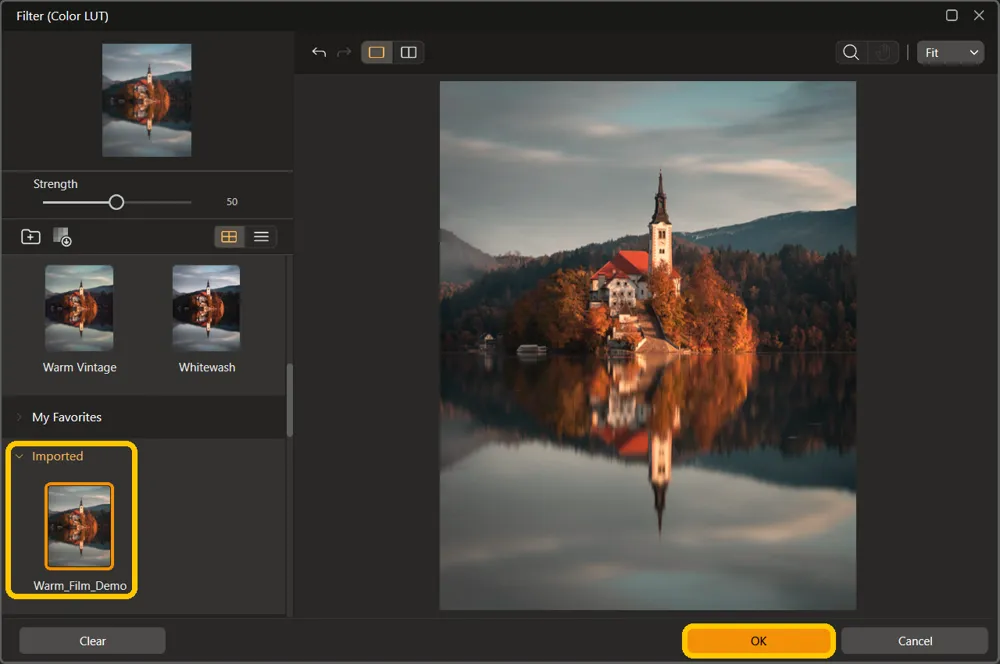The height and width of the screenshot is (664, 1000).
Task: Open the Fit zoom dropdown
Action: tap(950, 52)
